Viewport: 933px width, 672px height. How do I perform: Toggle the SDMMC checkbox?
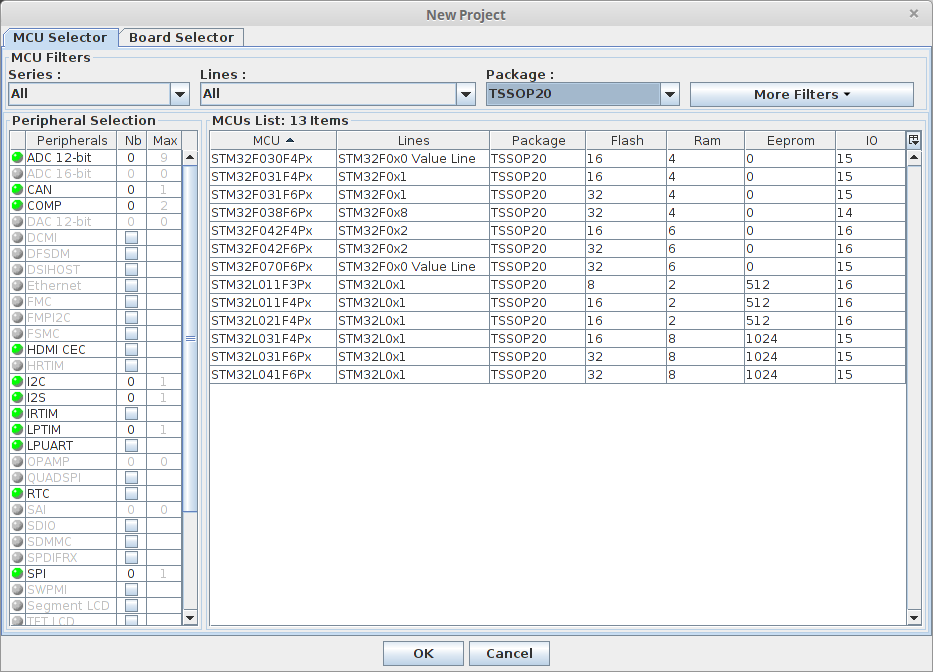point(132,542)
